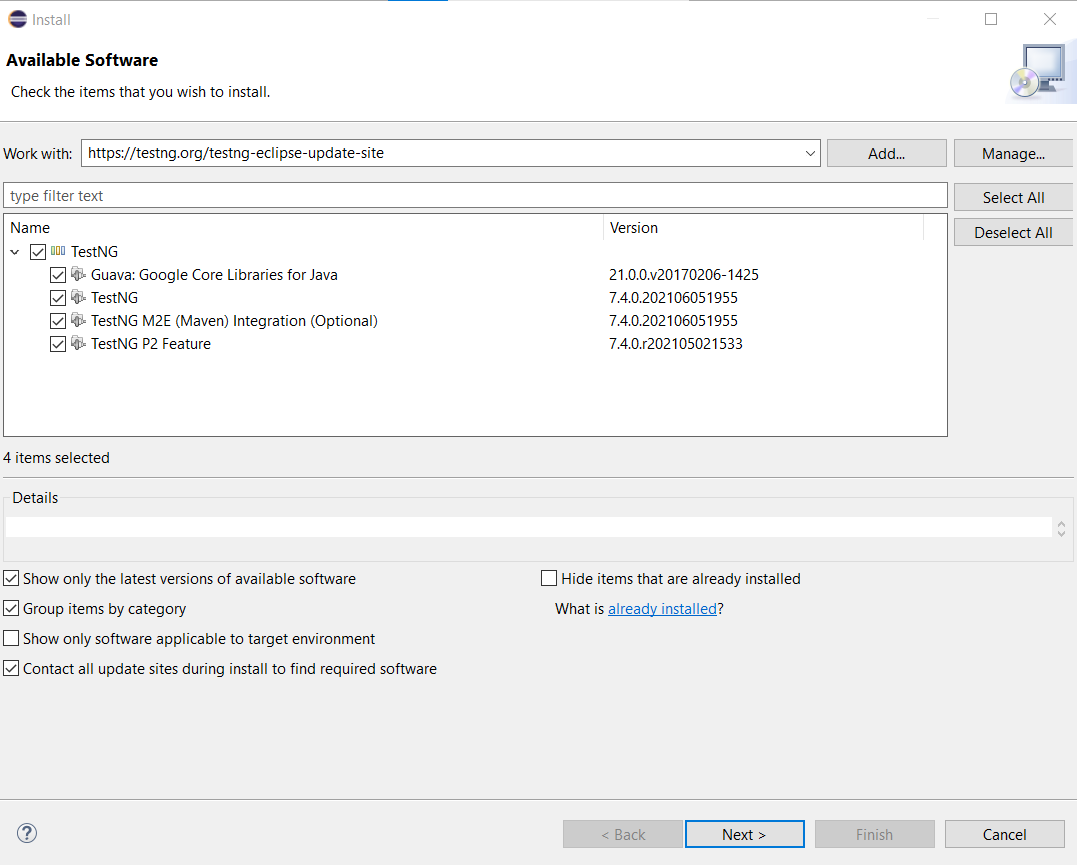This screenshot has width=1077, height=865.
Task: Click the TestNG category icon
Action: [58, 251]
